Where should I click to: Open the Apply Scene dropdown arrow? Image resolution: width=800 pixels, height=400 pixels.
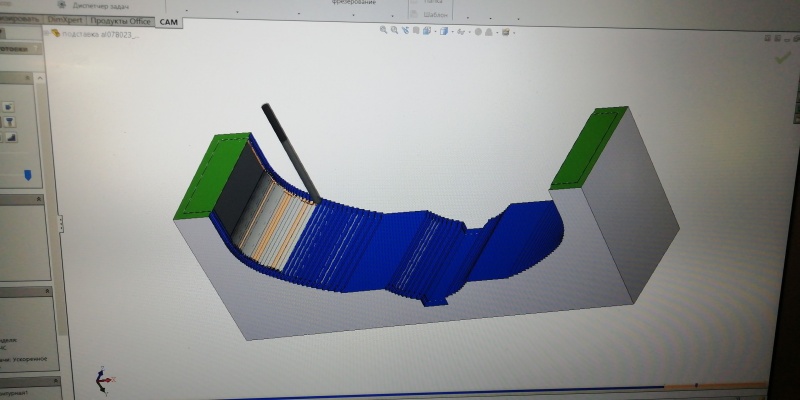click(x=496, y=33)
